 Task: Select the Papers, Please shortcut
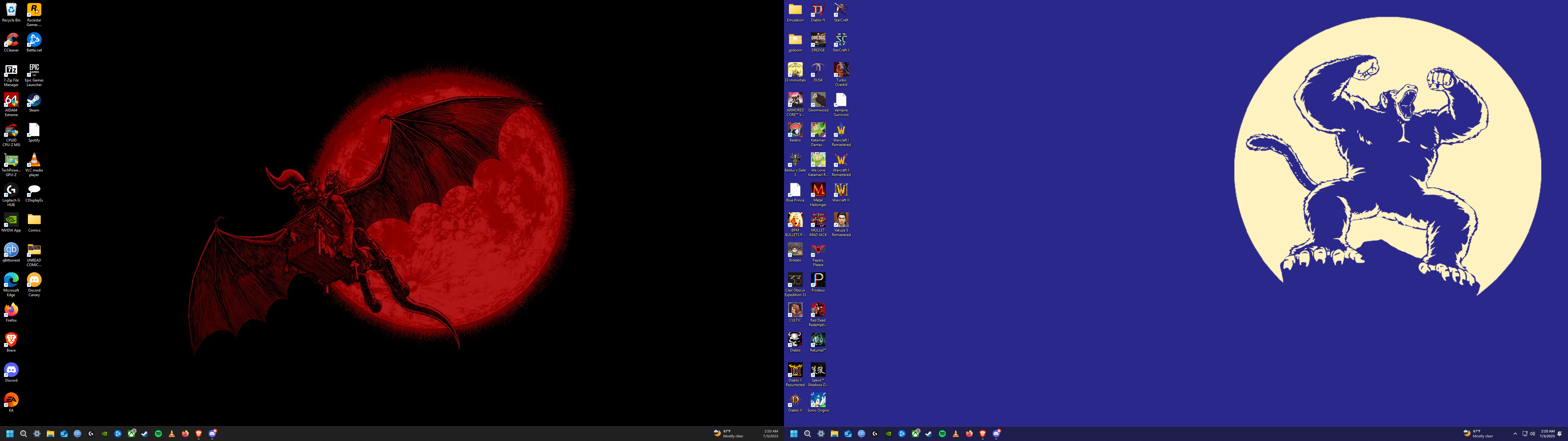pyautogui.click(x=818, y=254)
